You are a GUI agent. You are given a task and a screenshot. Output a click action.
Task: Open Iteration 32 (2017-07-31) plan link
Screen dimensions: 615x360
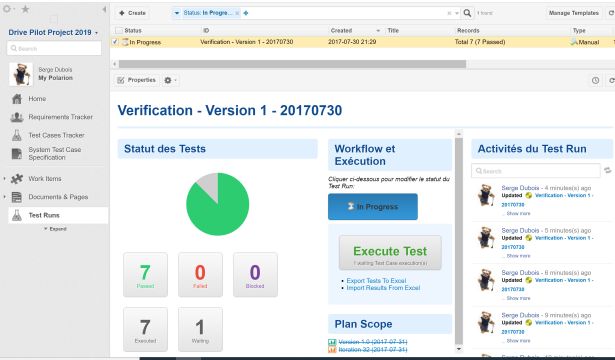(x=373, y=349)
